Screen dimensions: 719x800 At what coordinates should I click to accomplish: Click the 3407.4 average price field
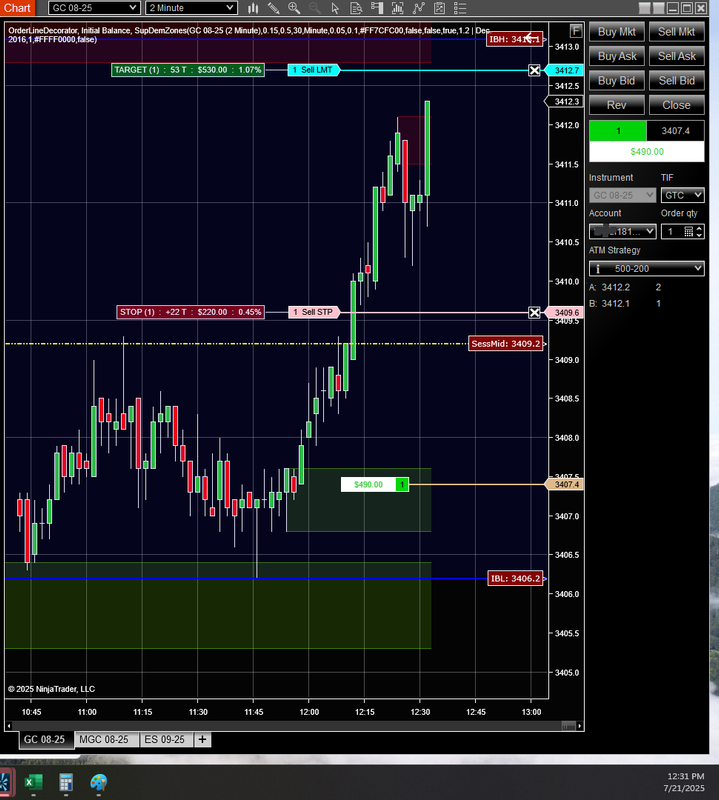[x=676, y=131]
